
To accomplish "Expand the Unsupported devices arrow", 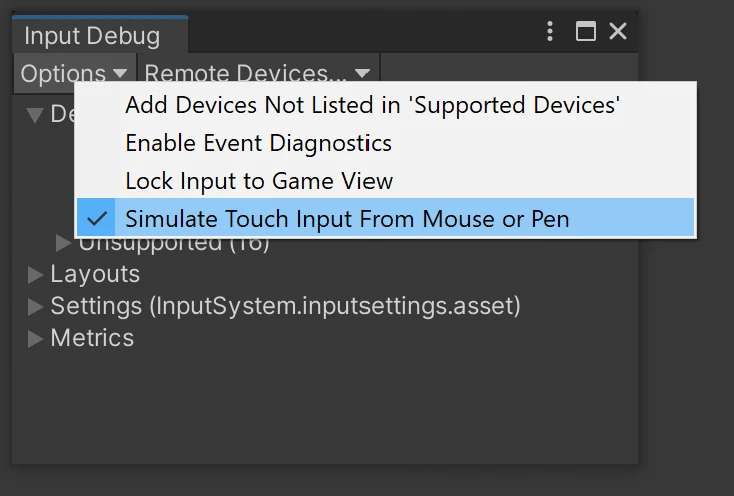I will click(63, 243).
